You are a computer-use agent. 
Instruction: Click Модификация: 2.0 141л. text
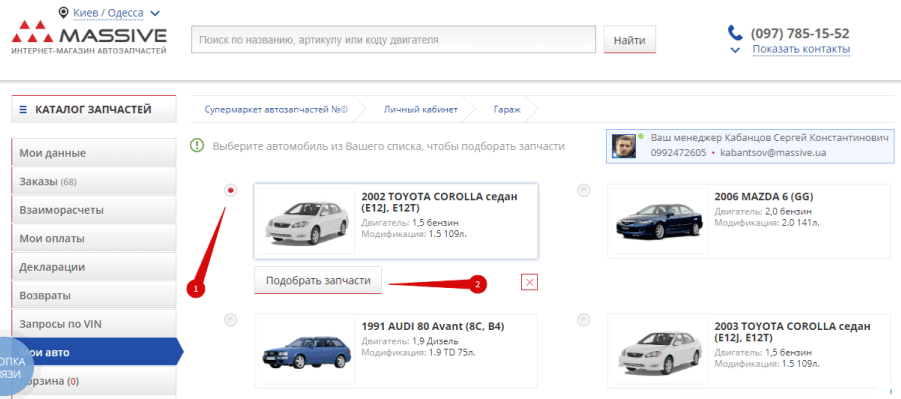(x=767, y=222)
